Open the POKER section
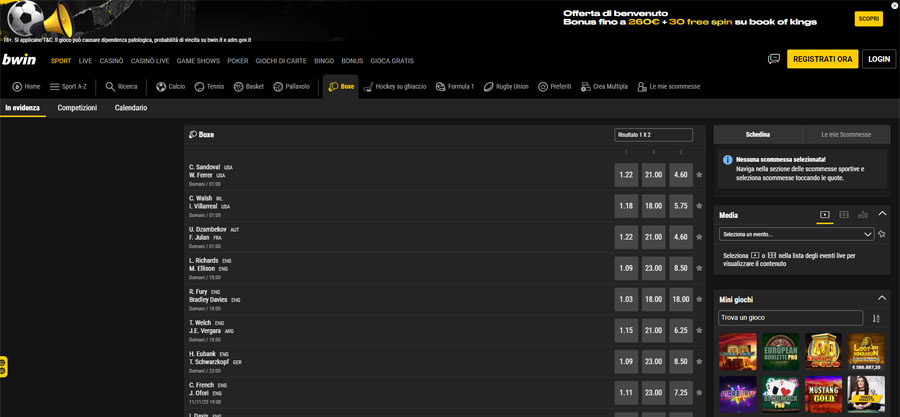 238,61
